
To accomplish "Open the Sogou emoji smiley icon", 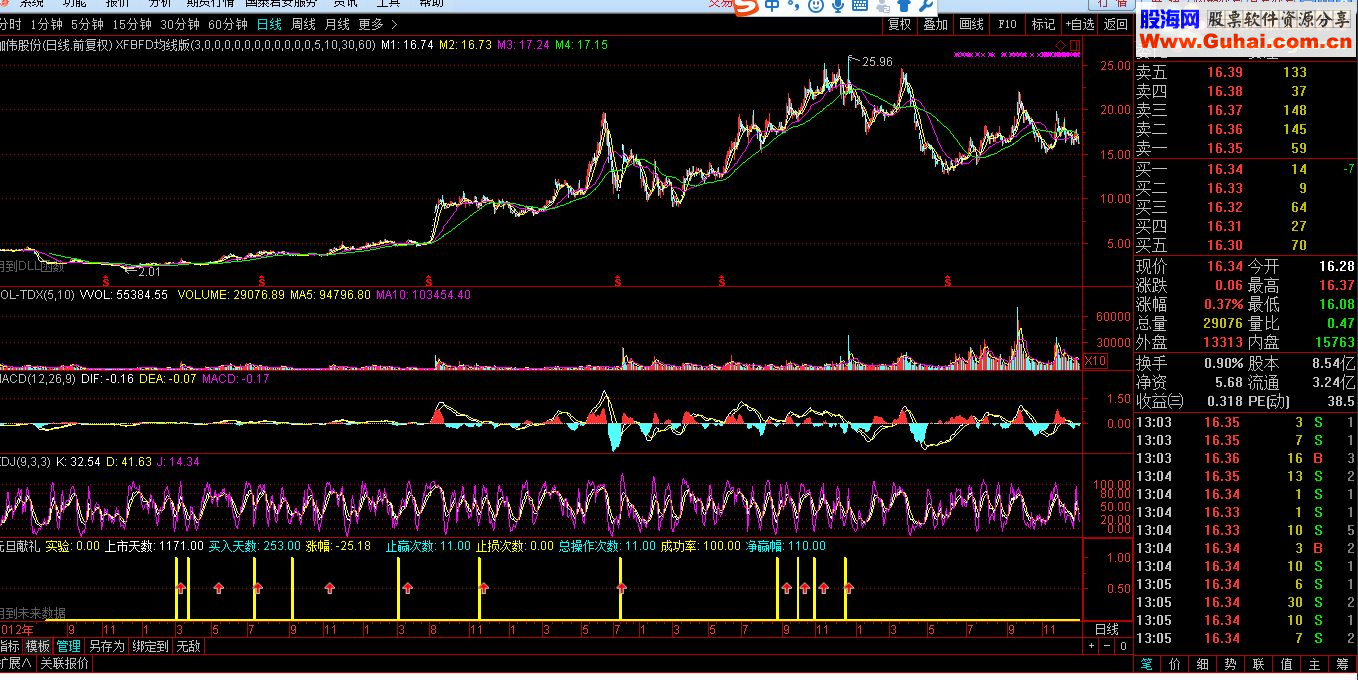I will [816, 5].
